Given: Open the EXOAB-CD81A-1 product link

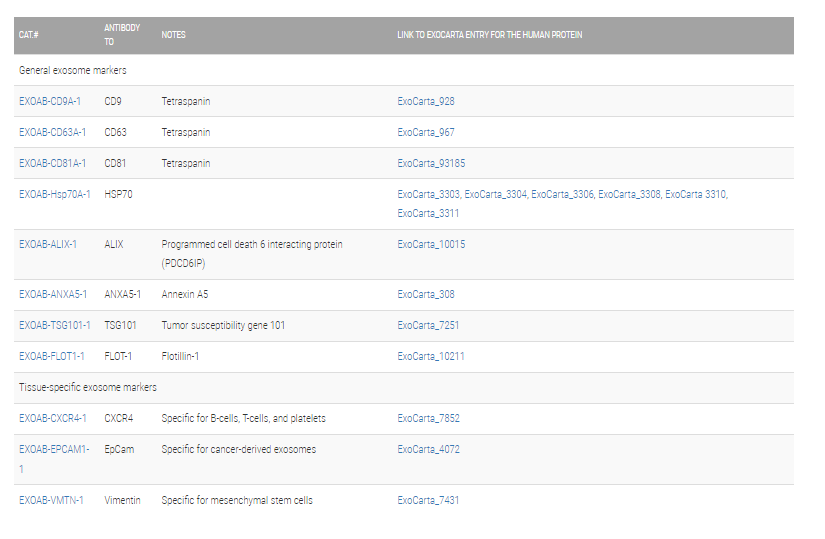Looking at the screenshot, I should tap(52, 163).
